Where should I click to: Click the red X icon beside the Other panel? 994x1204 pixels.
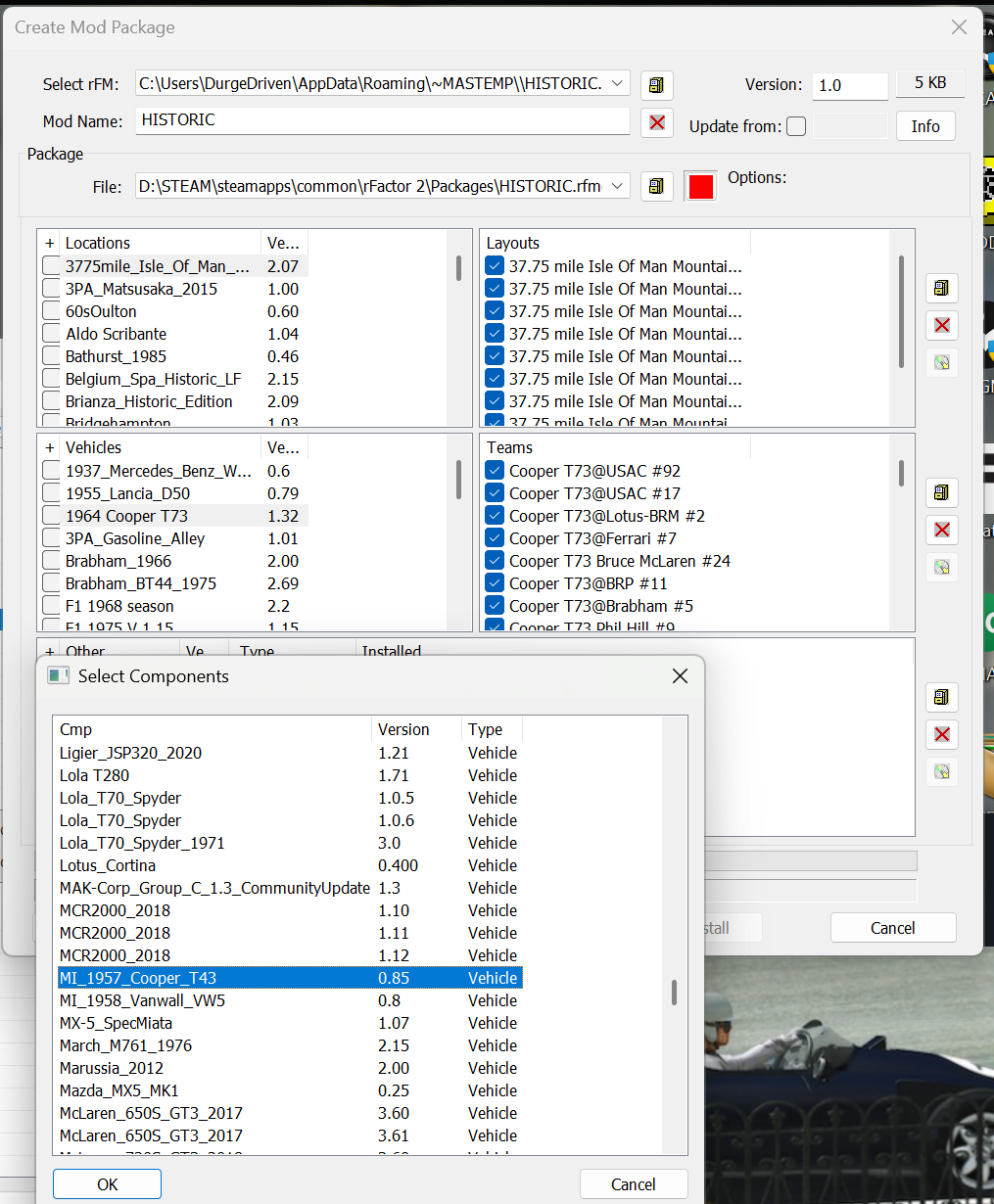point(941,734)
